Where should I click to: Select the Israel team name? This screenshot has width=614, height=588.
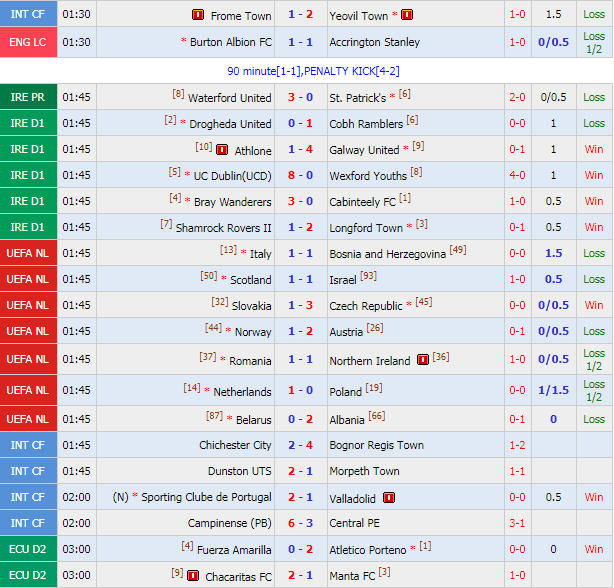[343, 280]
